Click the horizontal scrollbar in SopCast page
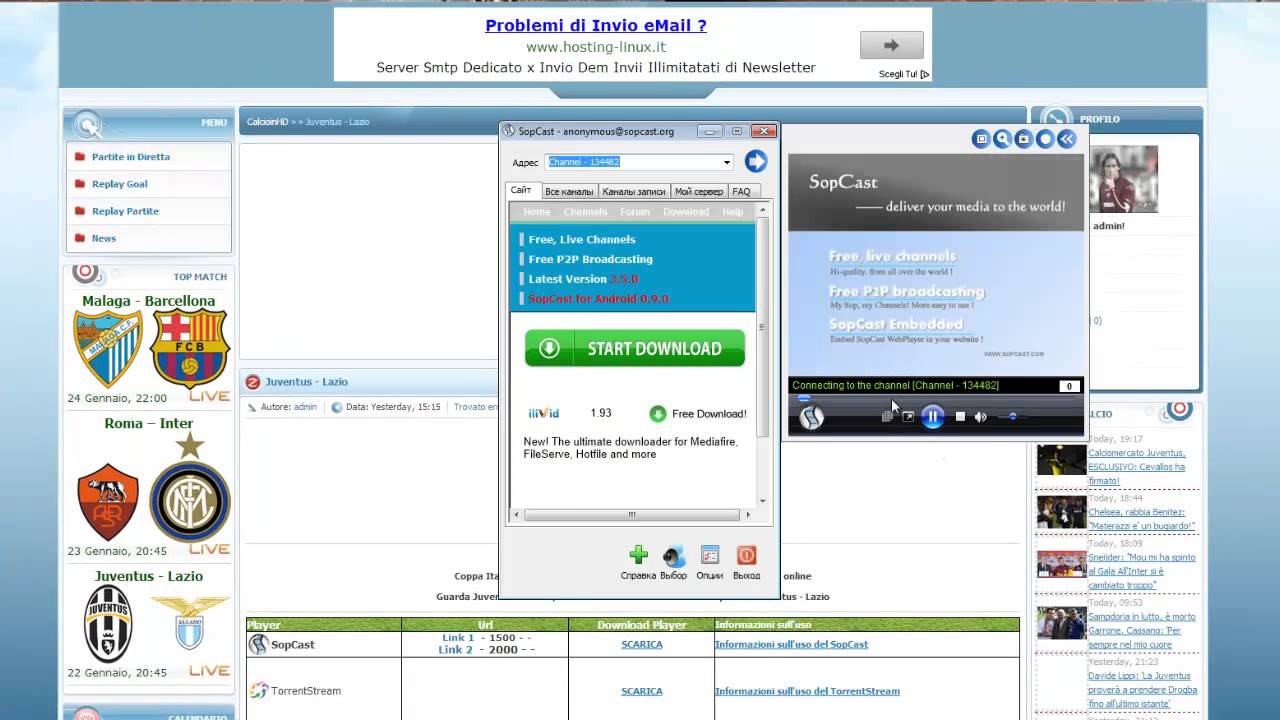 pos(632,515)
